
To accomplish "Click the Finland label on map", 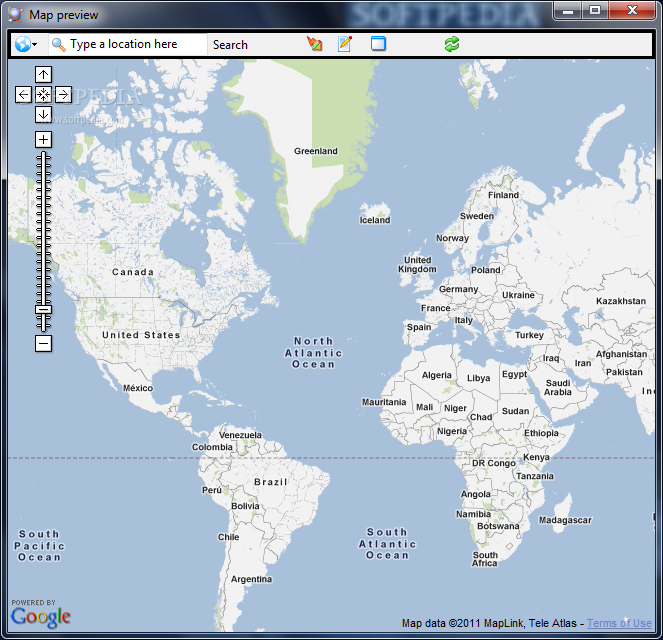I will (503, 195).
